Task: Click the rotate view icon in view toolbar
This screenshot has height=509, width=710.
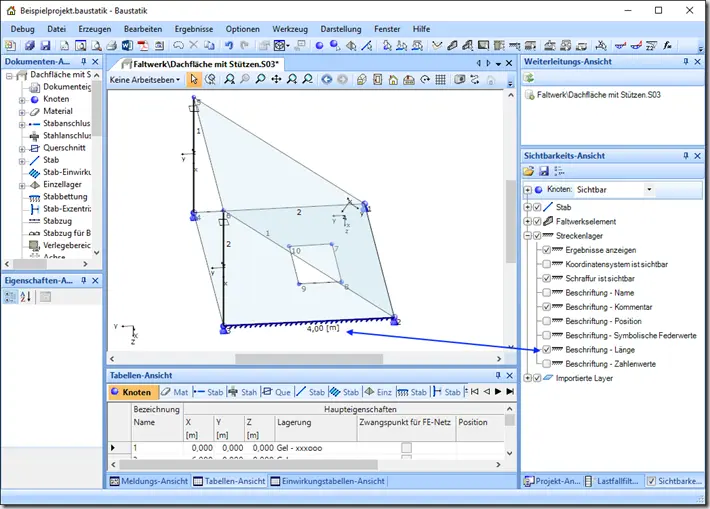Action: pyautogui.click(x=425, y=80)
